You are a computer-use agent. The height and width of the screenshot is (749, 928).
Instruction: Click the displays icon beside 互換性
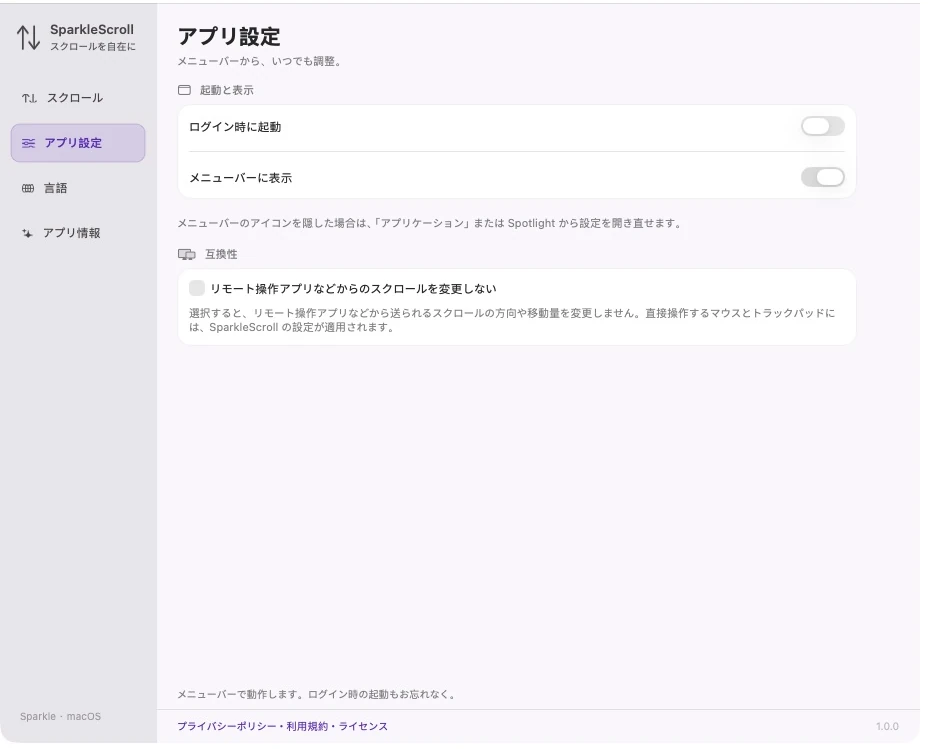188,255
